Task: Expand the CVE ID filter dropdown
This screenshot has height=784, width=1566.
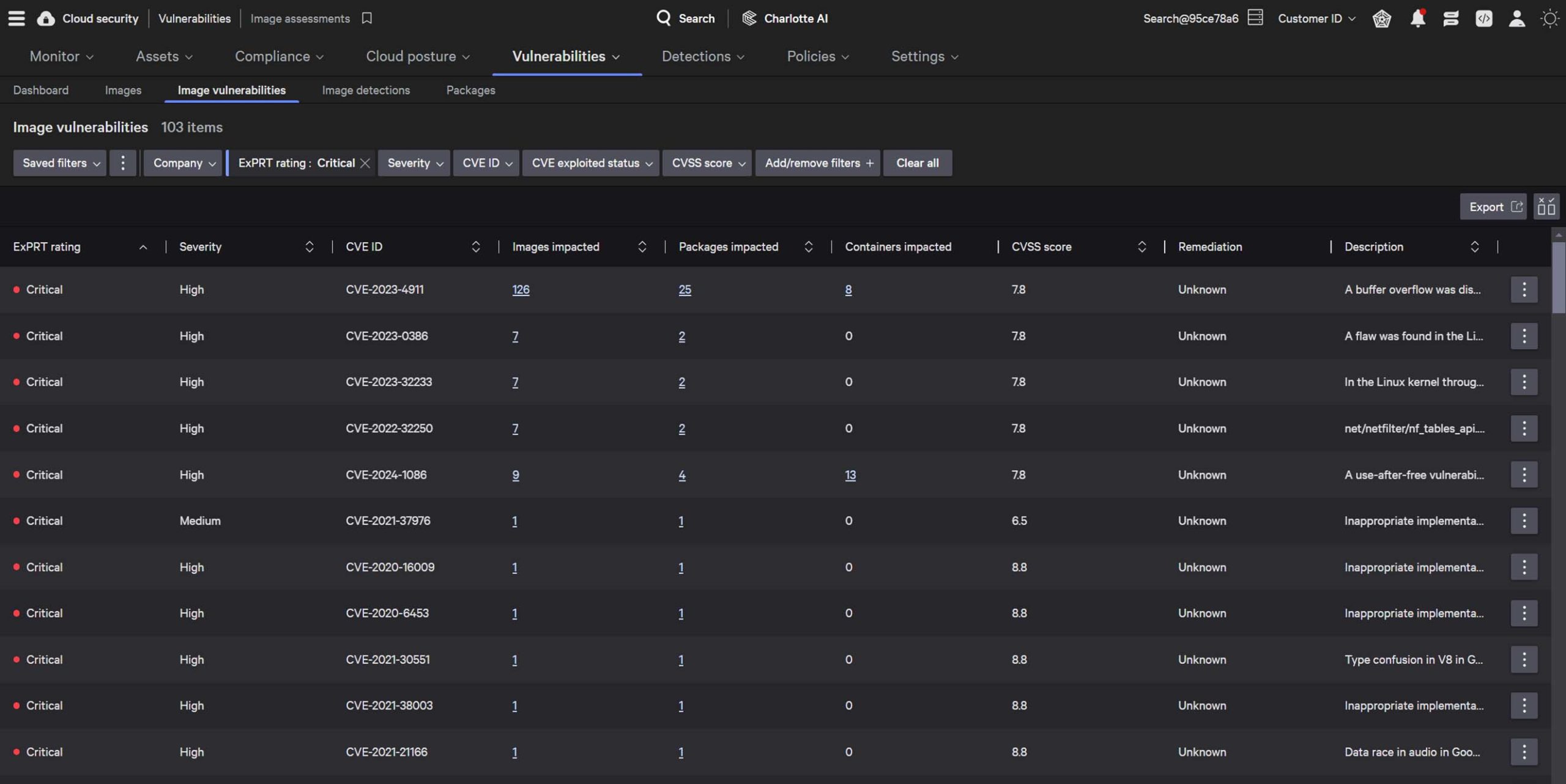Action: [x=486, y=163]
